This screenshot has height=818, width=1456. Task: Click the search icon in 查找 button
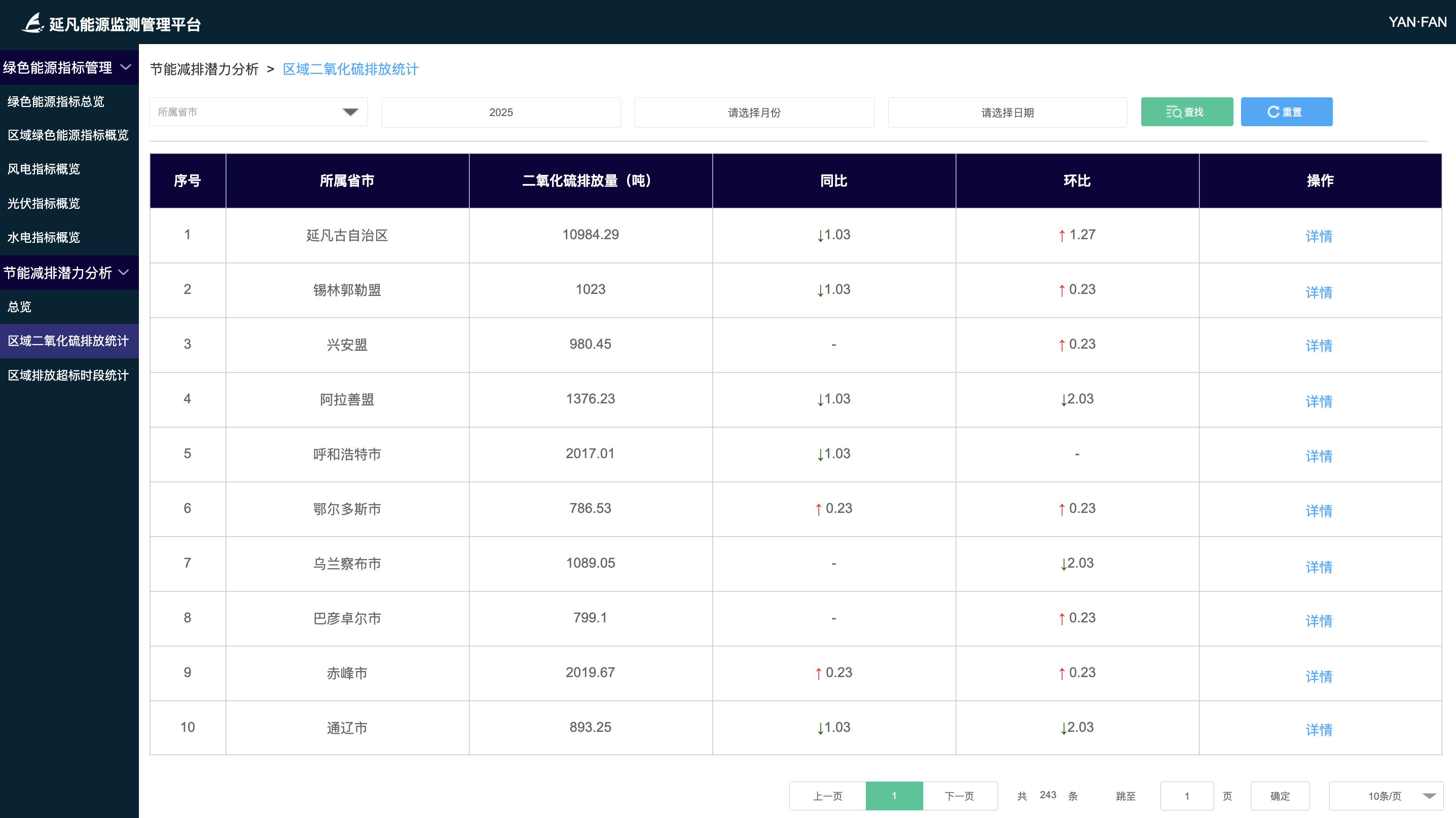pyautogui.click(x=1174, y=112)
